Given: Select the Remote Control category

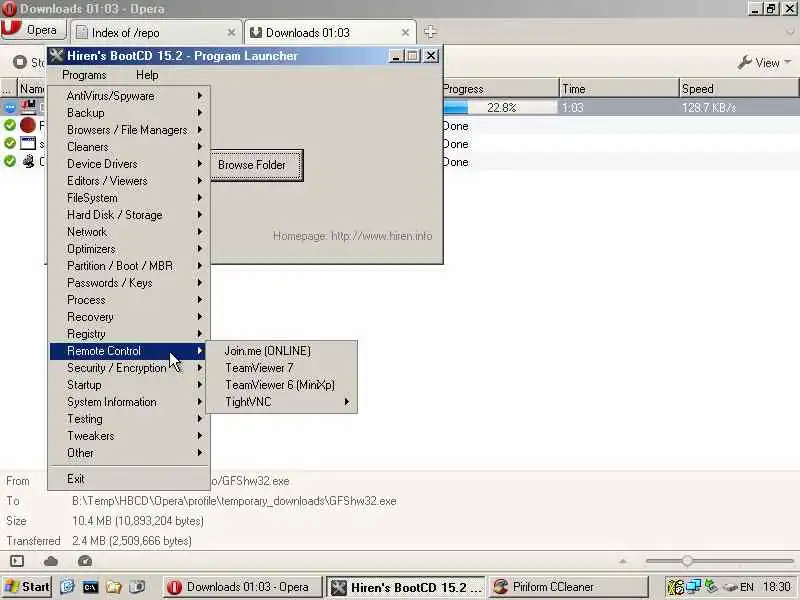Looking at the screenshot, I should tap(130, 351).
